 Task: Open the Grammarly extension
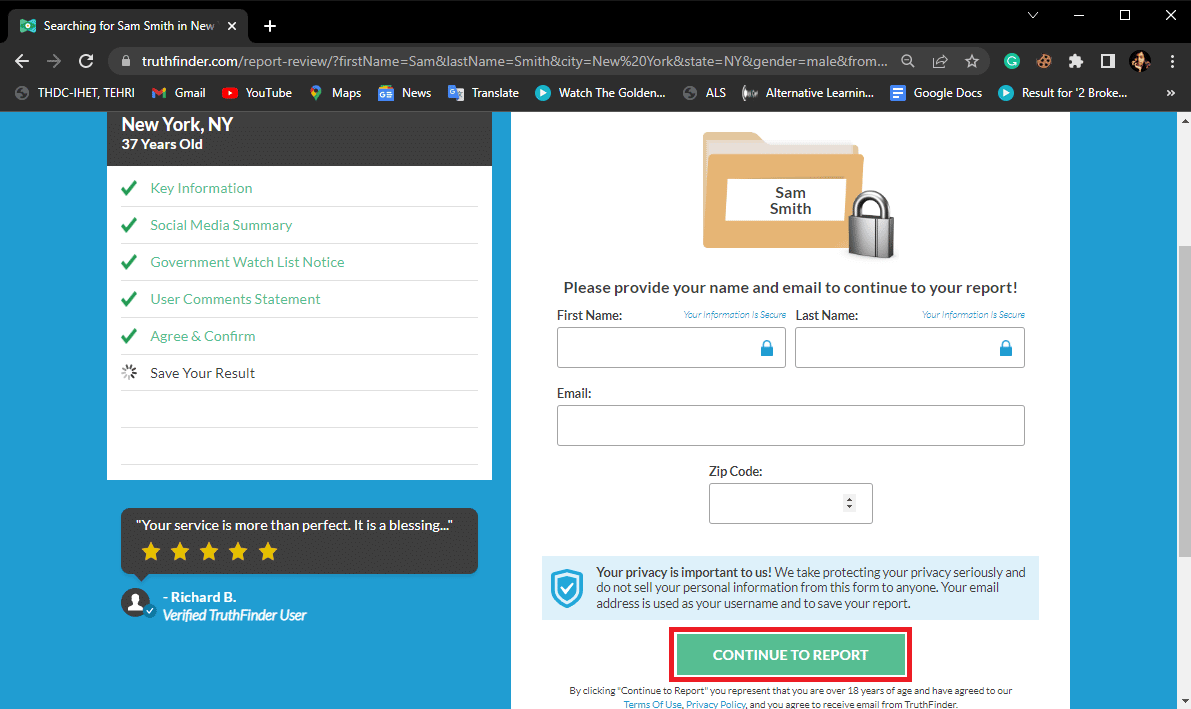pos(1012,61)
